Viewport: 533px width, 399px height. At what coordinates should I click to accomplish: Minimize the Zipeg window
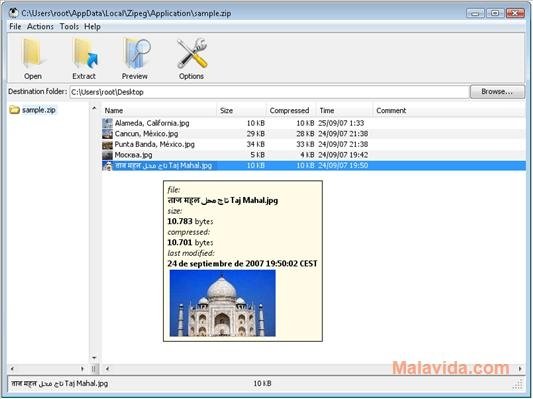tap(475, 13)
